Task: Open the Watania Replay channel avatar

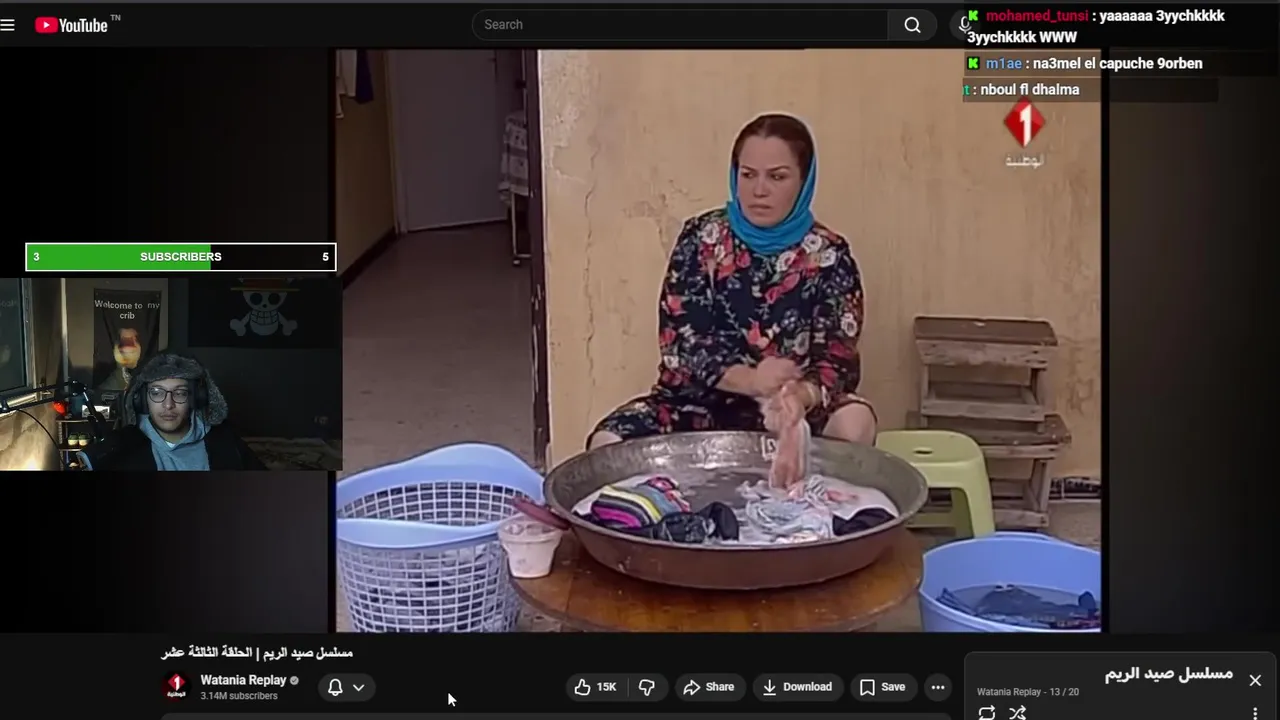Action: pyautogui.click(x=177, y=687)
